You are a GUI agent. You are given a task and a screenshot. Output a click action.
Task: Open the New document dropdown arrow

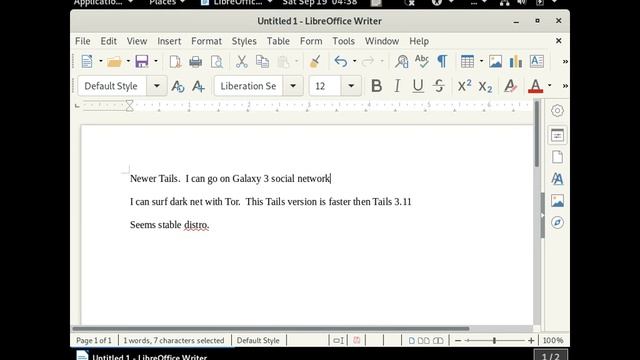[x=100, y=62]
